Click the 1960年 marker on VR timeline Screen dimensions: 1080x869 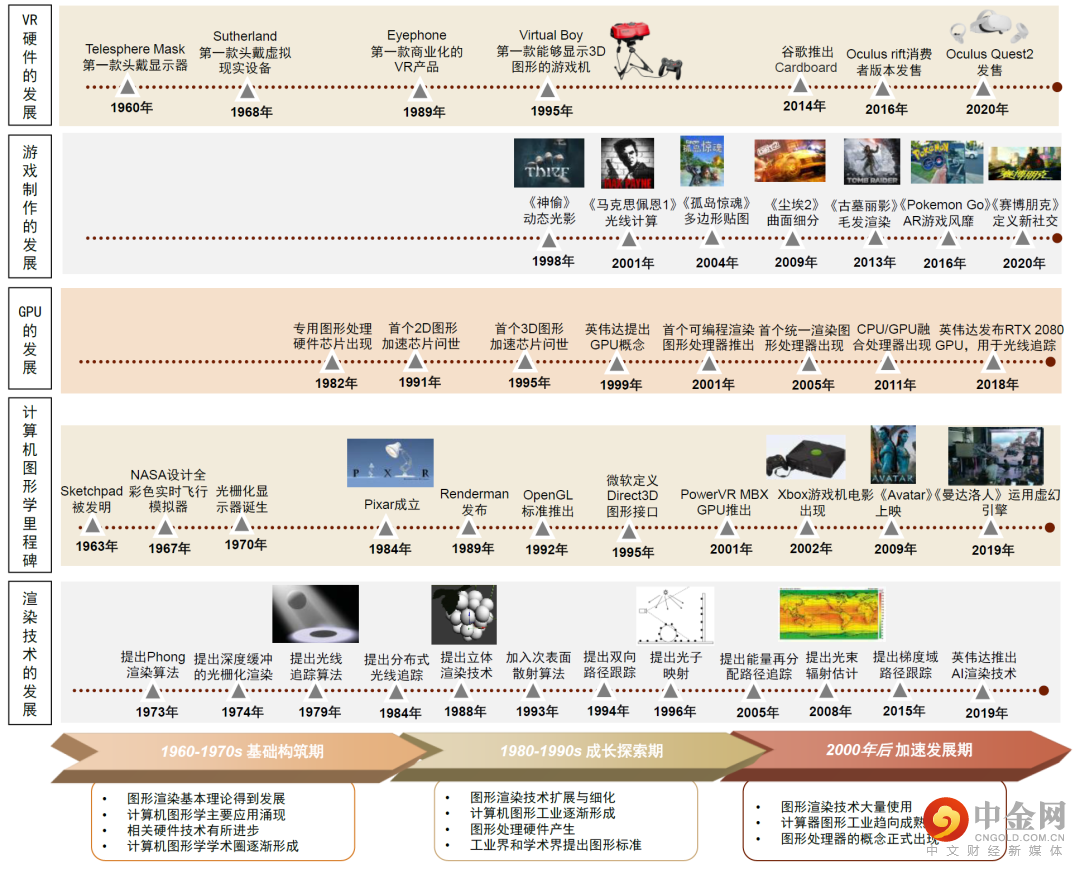coord(128,87)
